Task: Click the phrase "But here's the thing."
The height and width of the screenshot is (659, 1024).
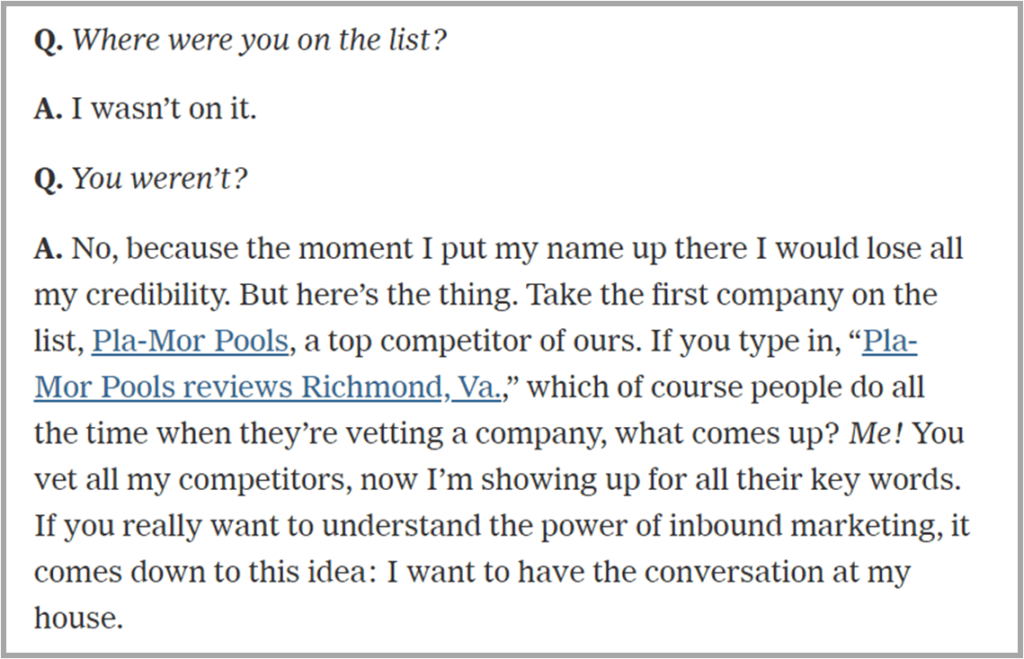Action: click(x=379, y=295)
